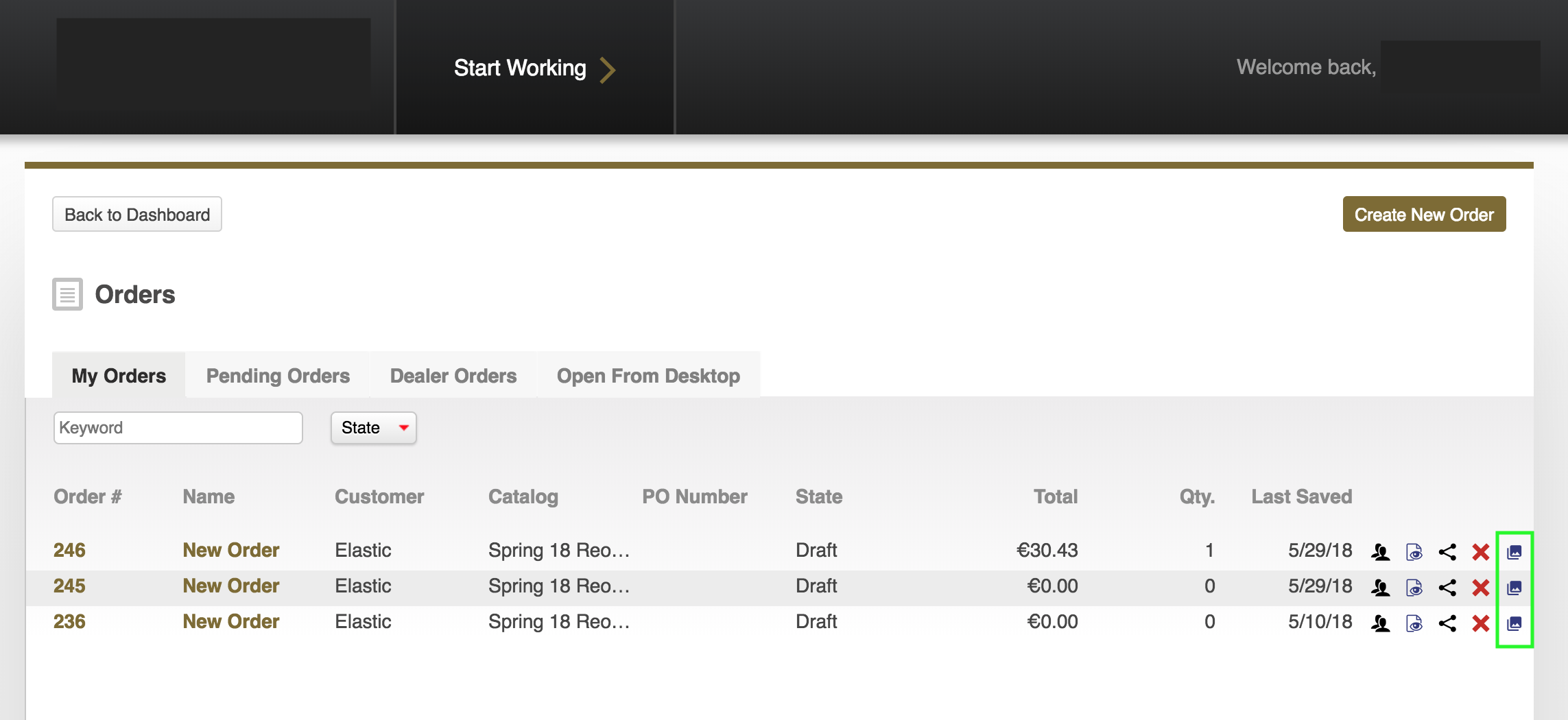Switch to the Pending Orders tab
Image resolution: width=1568 pixels, height=720 pixels.
click(278, 376)
